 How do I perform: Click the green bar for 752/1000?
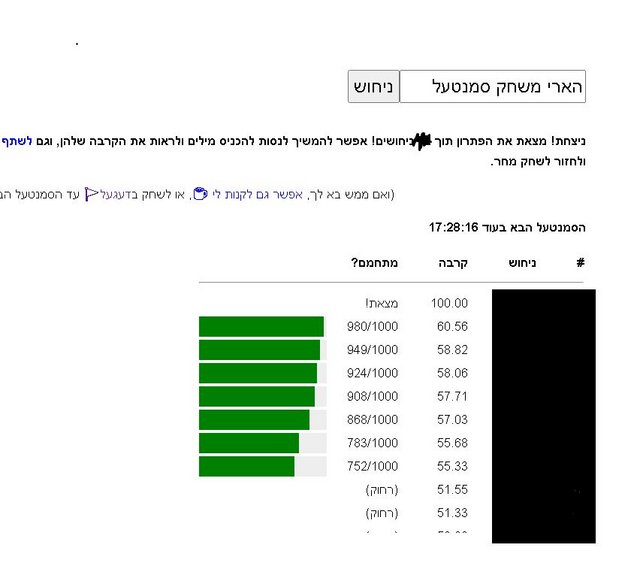(x=247, y=466)
